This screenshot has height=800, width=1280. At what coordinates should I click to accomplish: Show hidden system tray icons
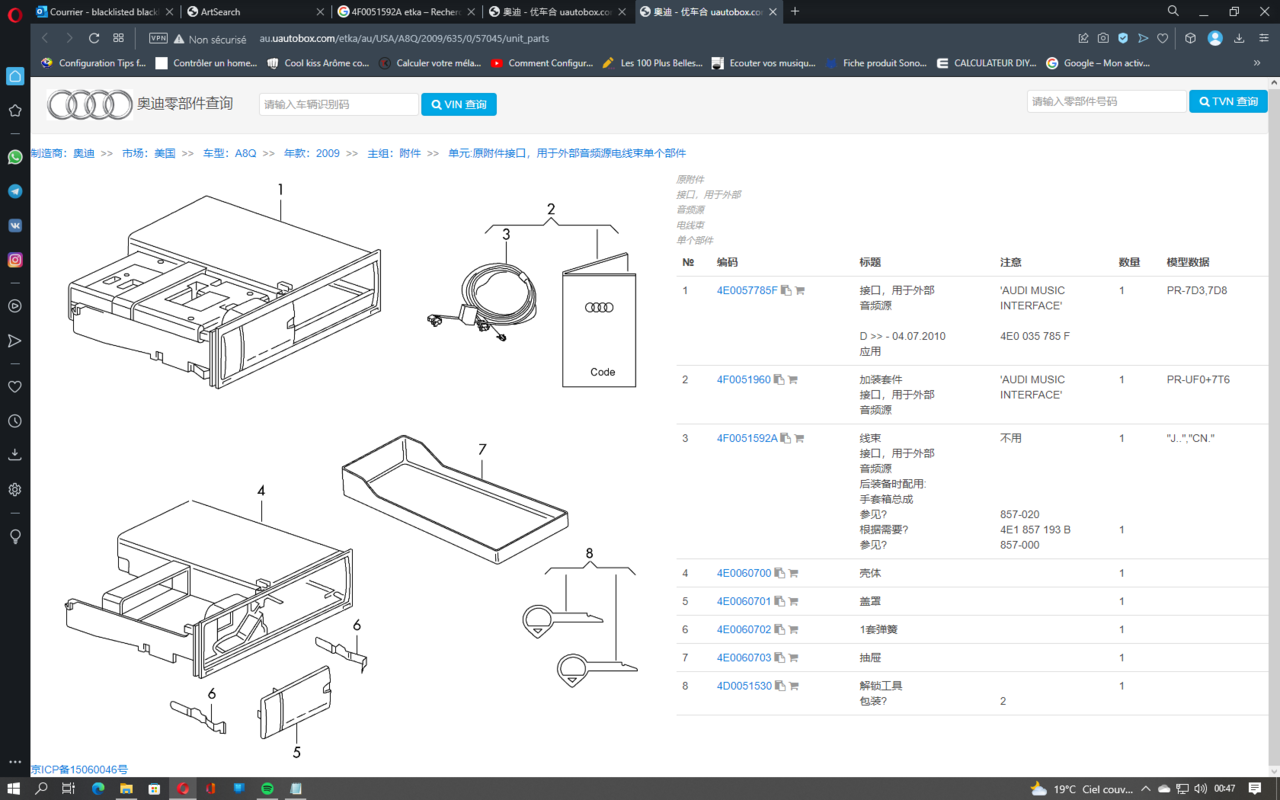point(1146,789)
